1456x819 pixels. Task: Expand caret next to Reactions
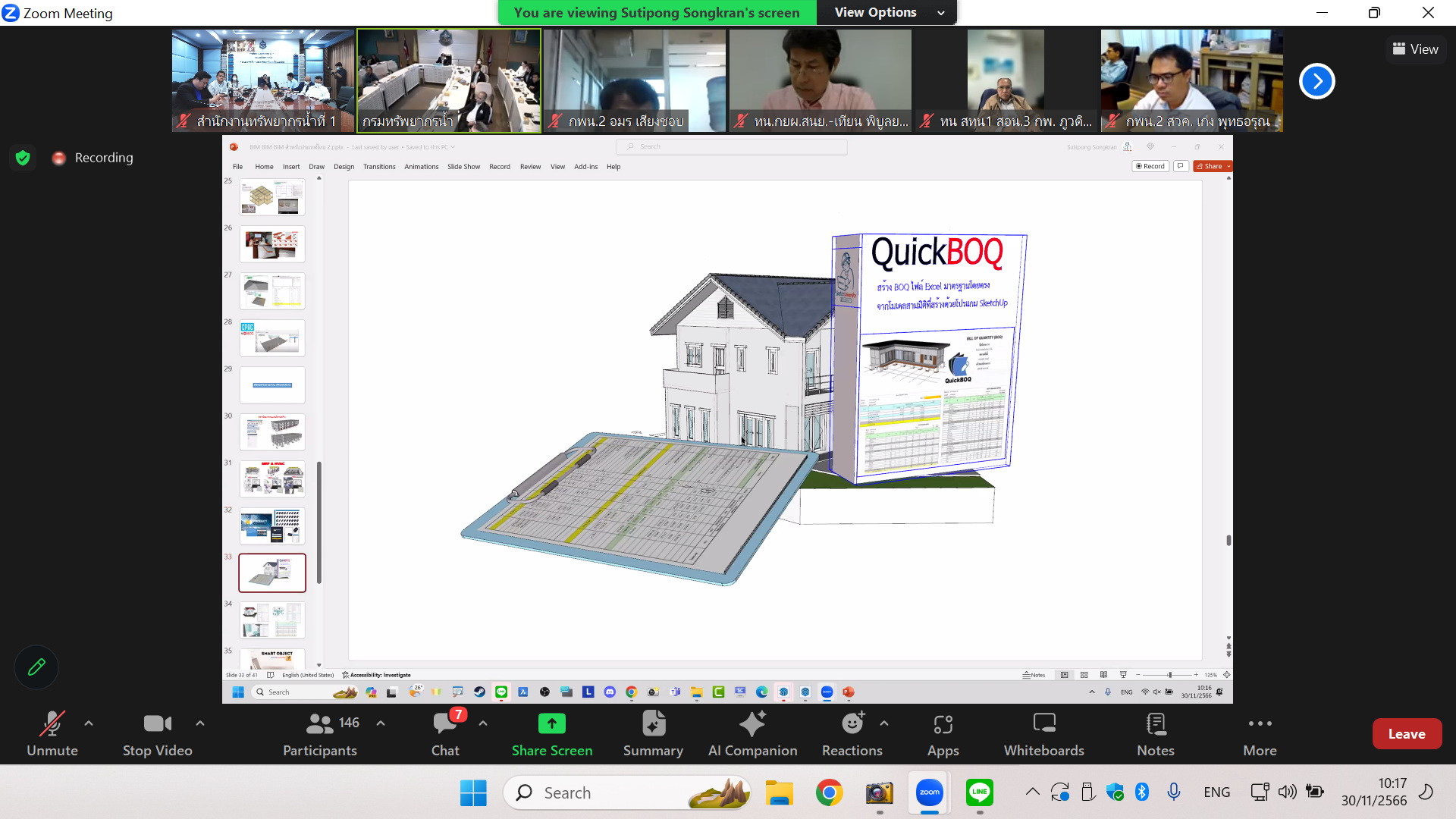884,723
